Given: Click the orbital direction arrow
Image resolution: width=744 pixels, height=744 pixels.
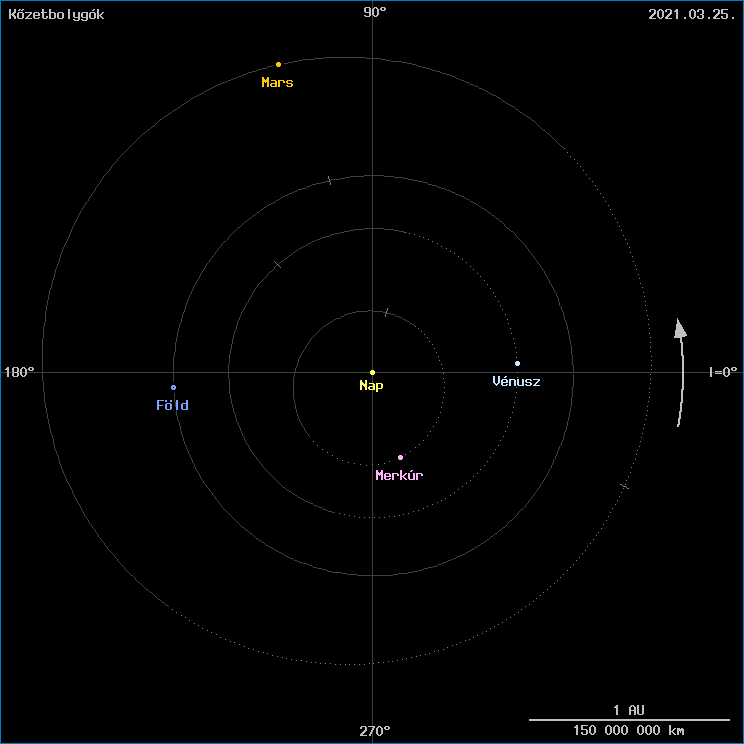Looking at the screenshot, I should tap(680, 372).
